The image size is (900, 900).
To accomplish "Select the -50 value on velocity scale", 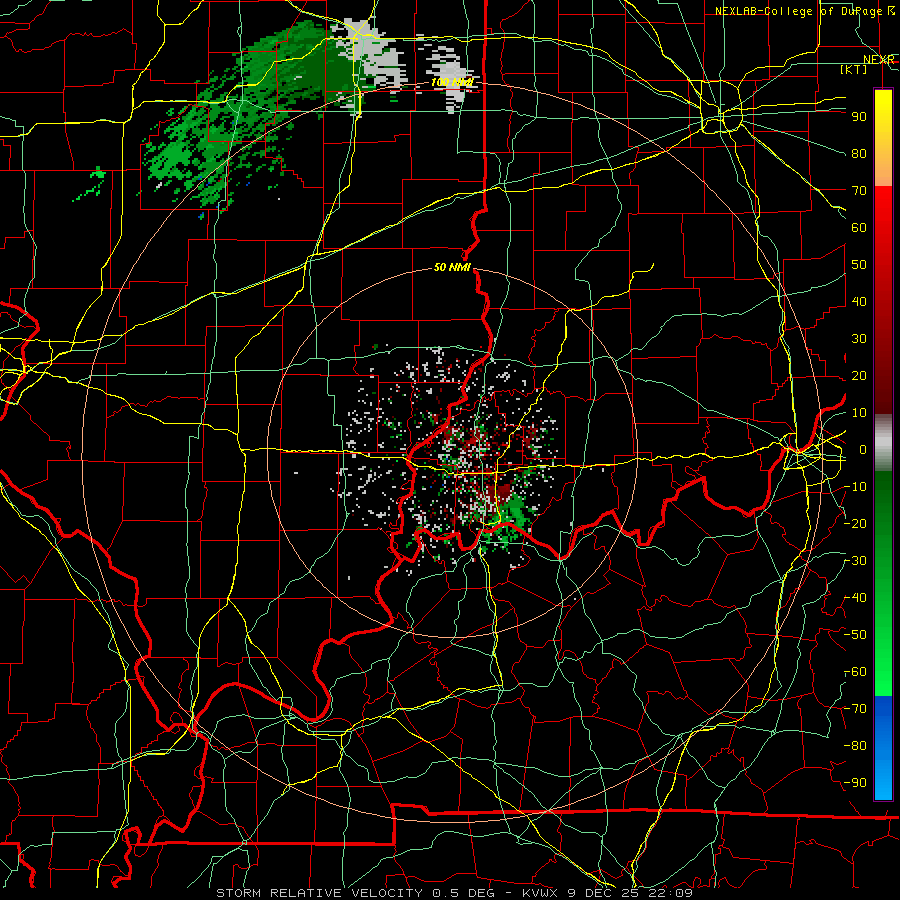I will click(855, 635).
